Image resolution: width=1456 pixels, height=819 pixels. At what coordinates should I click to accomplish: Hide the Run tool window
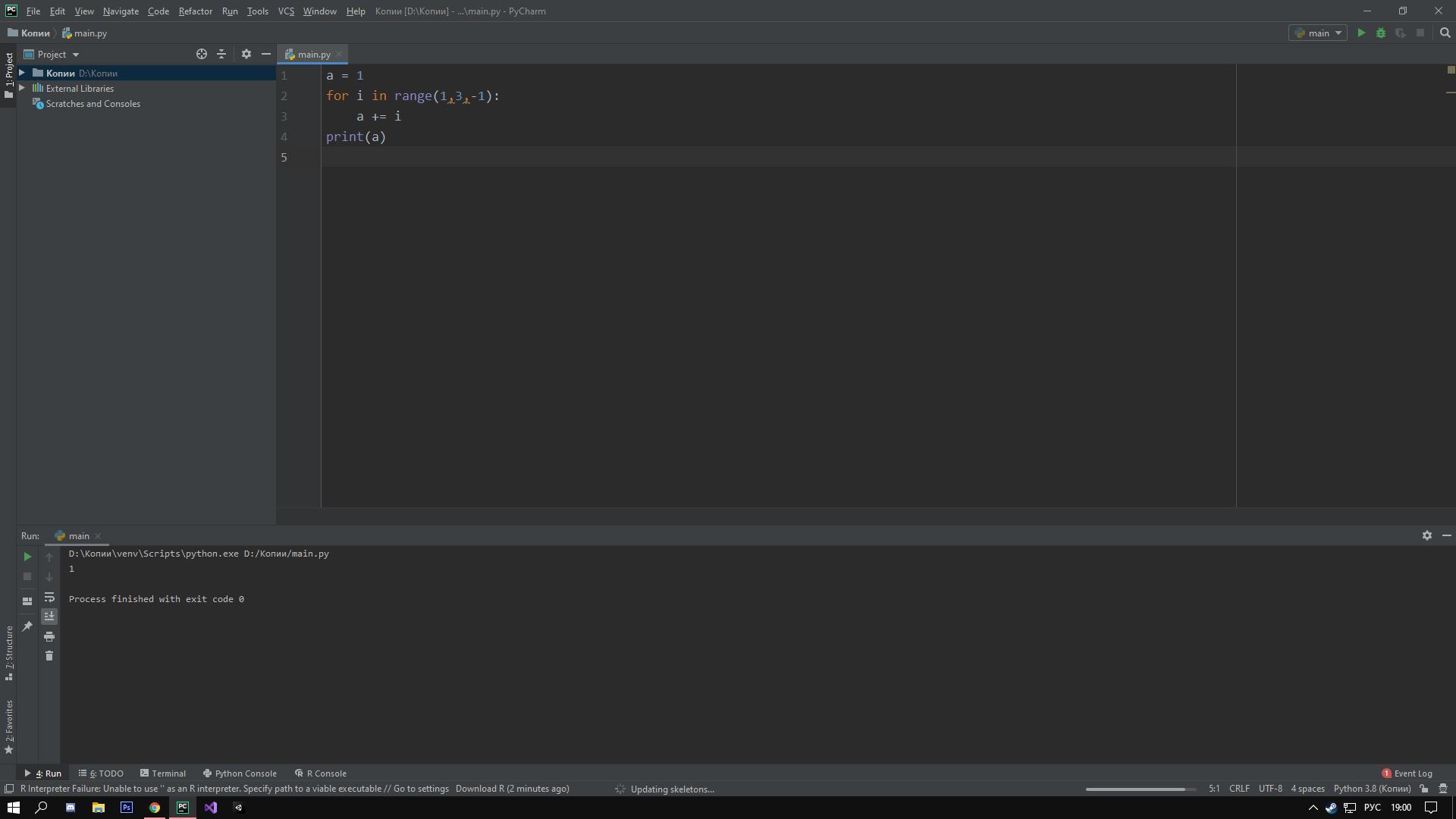(1446, 535)
